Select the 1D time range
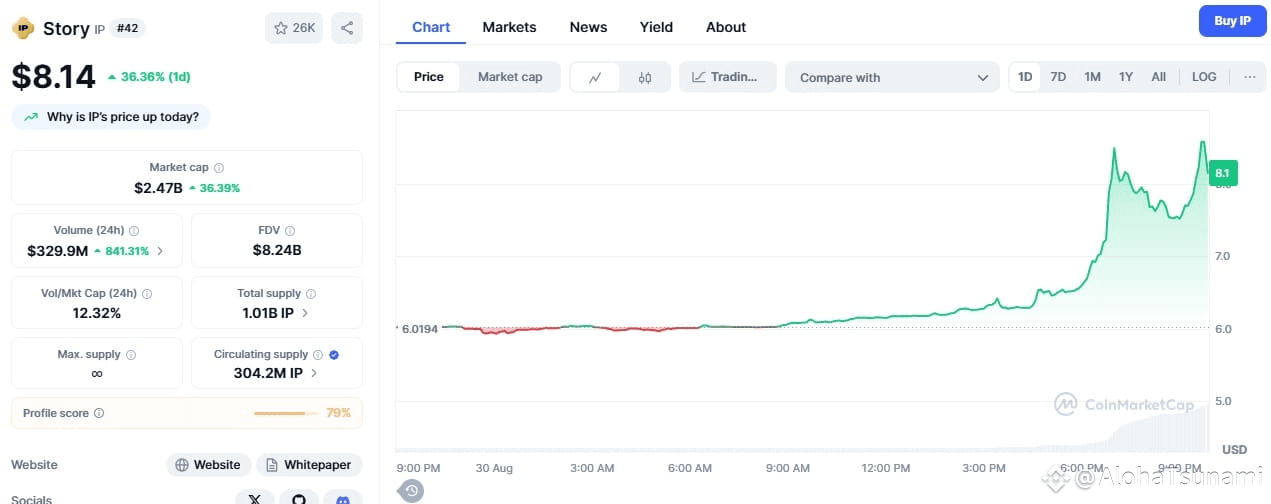1271x504 pixels. click(x=1025, y=77)
